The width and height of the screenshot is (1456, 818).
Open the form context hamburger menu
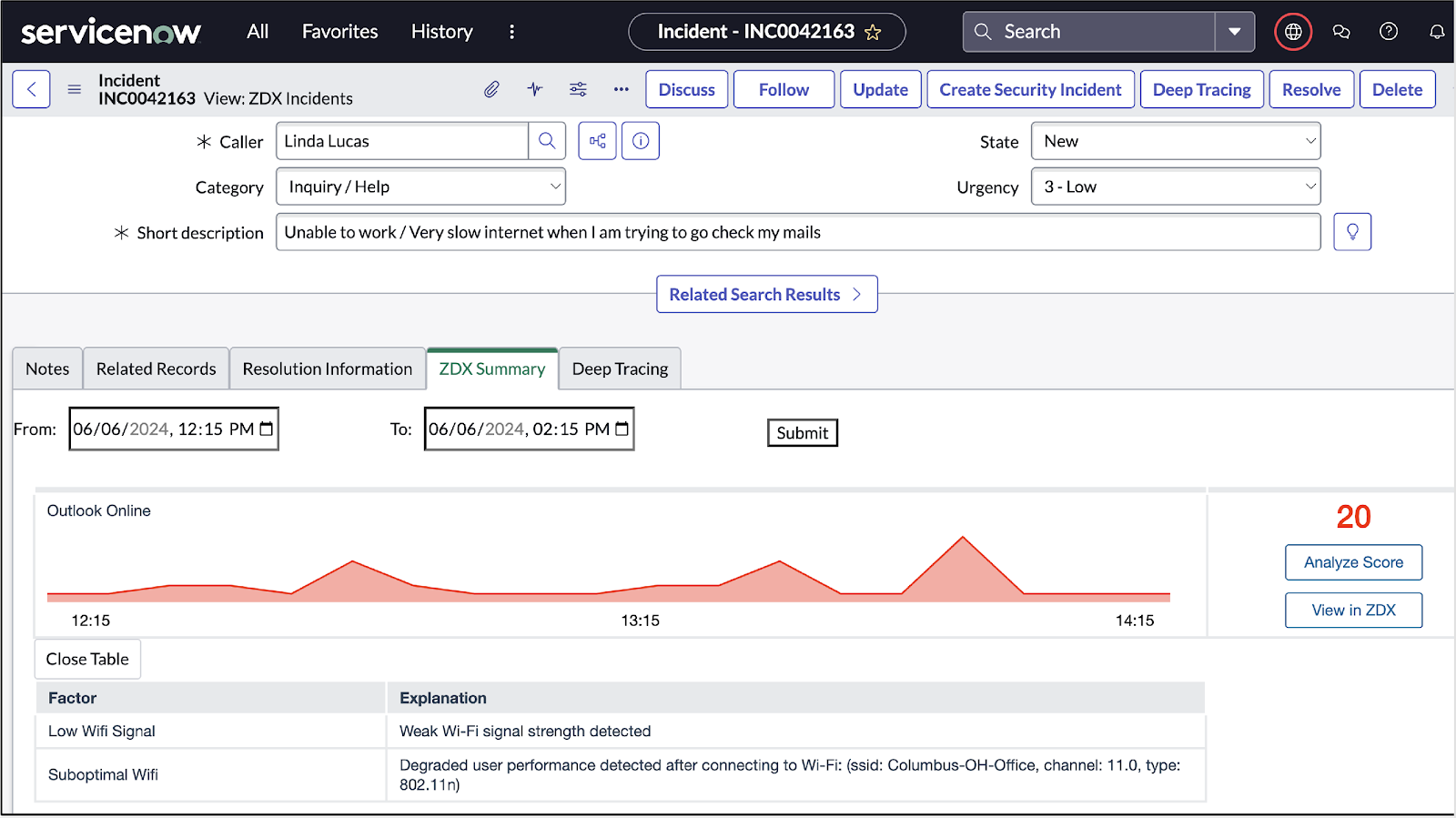pyautogui.click(x=75, y=89)
